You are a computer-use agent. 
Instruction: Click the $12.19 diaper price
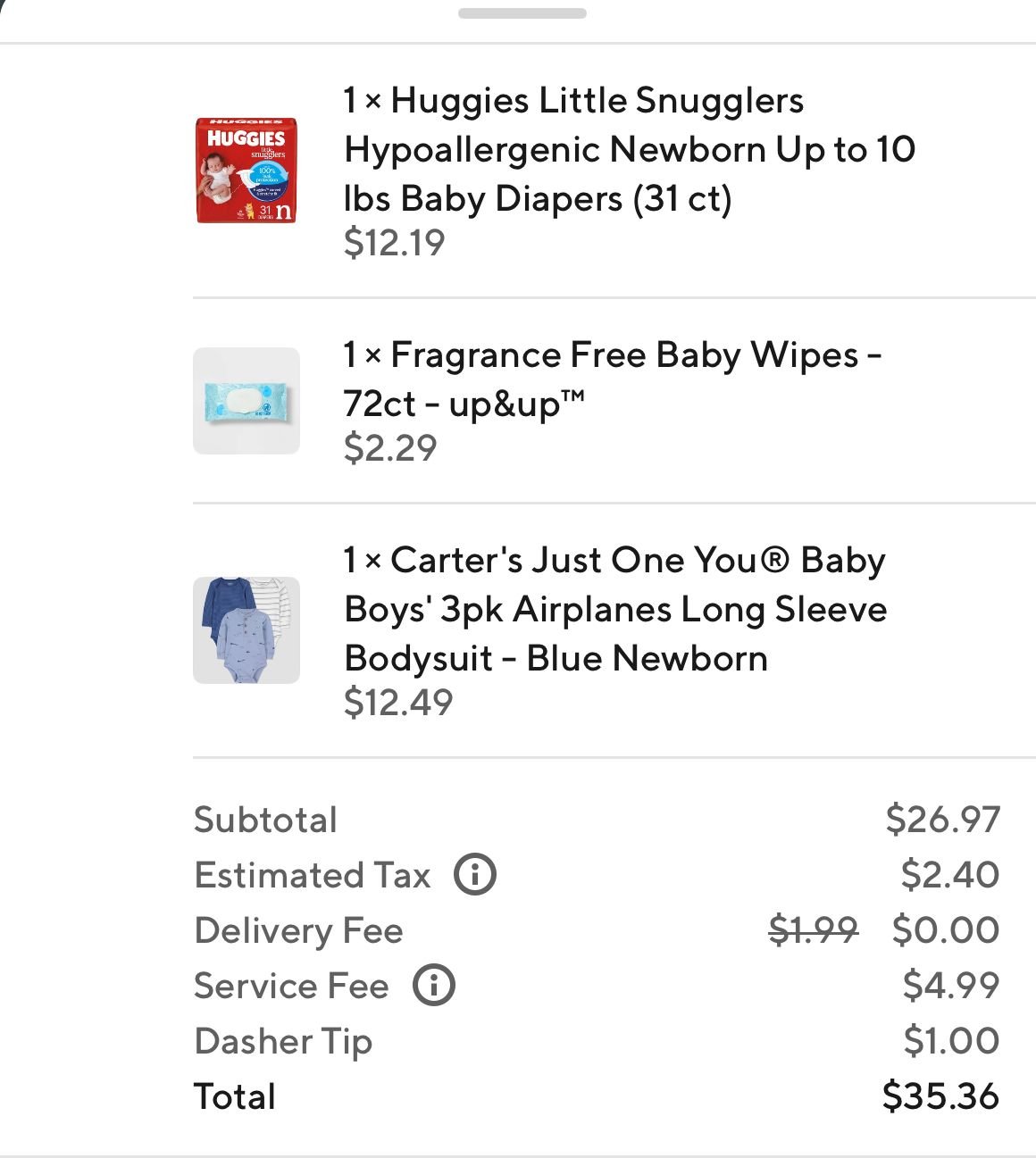click(394, 243)
